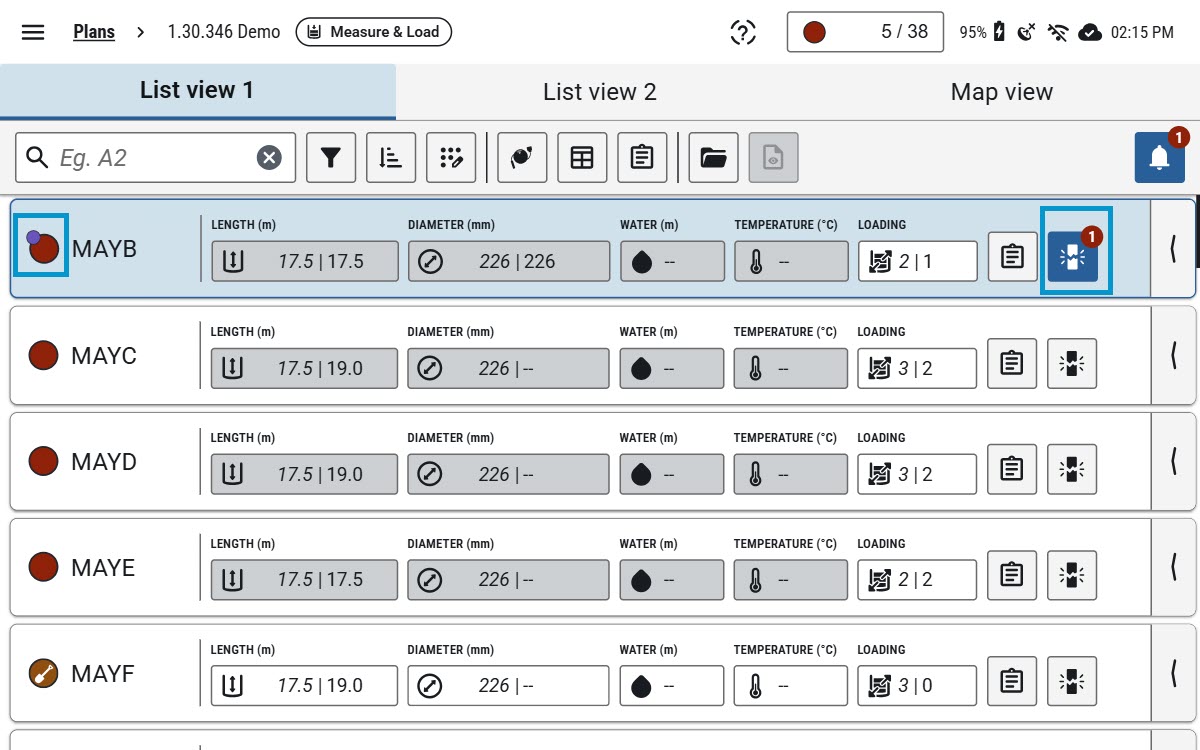Click the MAYF diameter field 226 | --
This screenshot has height=750, width=1200.
[x=508, y=686]
